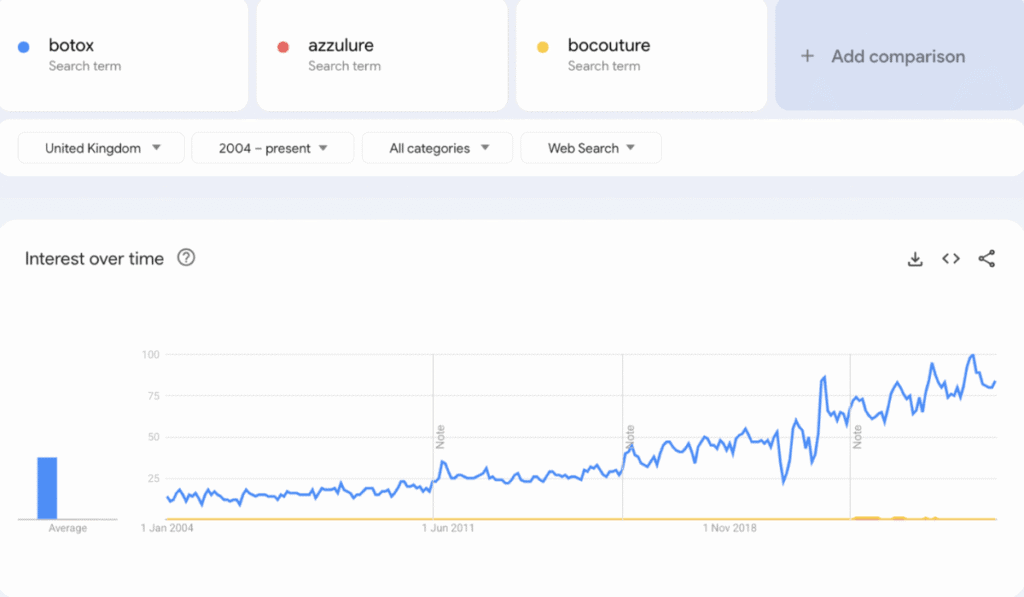Click the plus icon to add comparison

pos(807,57)
